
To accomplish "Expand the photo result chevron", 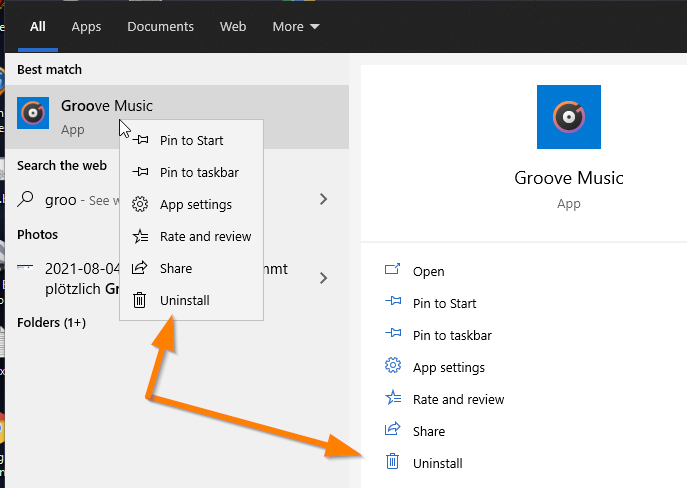I will pyautogui.click(x=323, y=277).
